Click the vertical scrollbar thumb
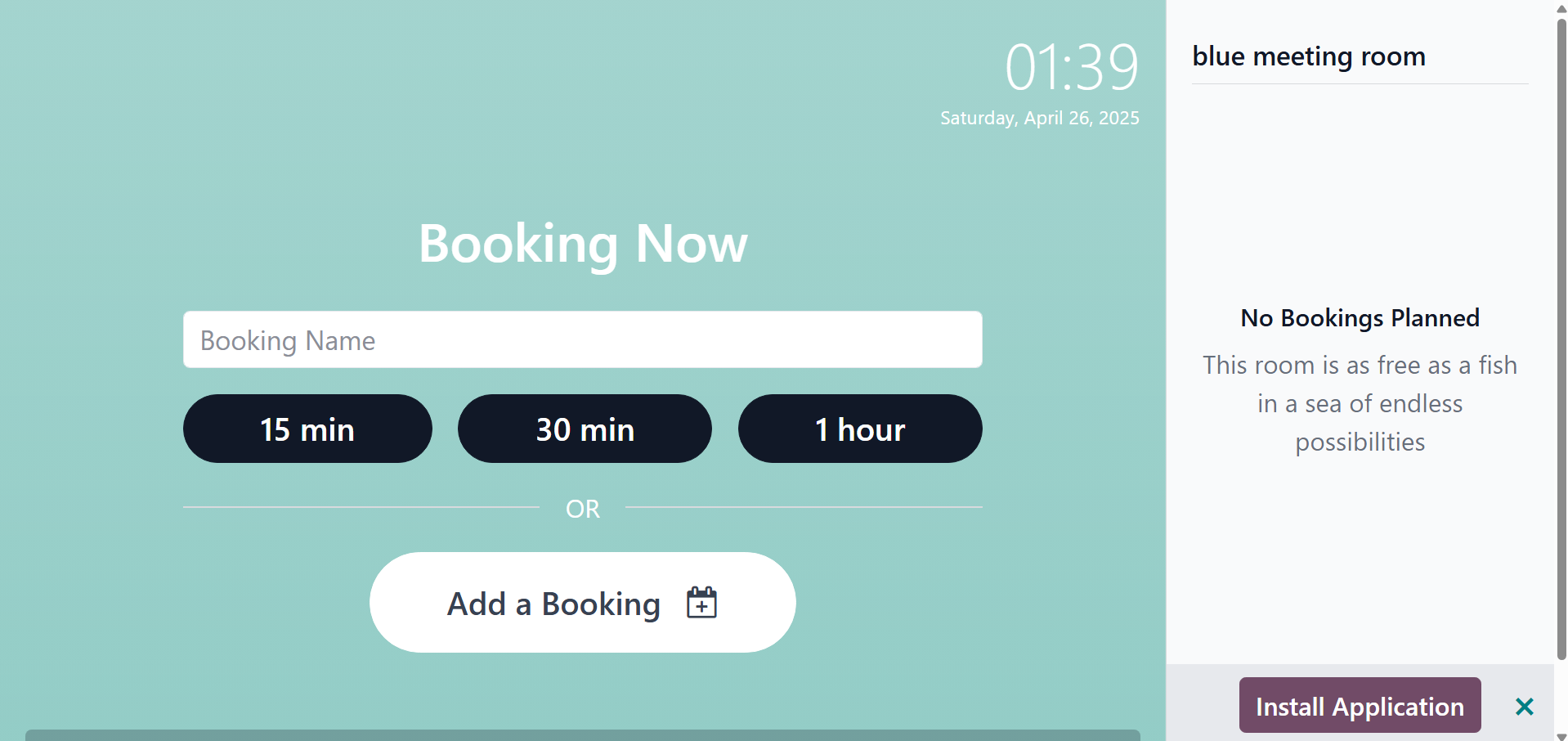 1561,327
